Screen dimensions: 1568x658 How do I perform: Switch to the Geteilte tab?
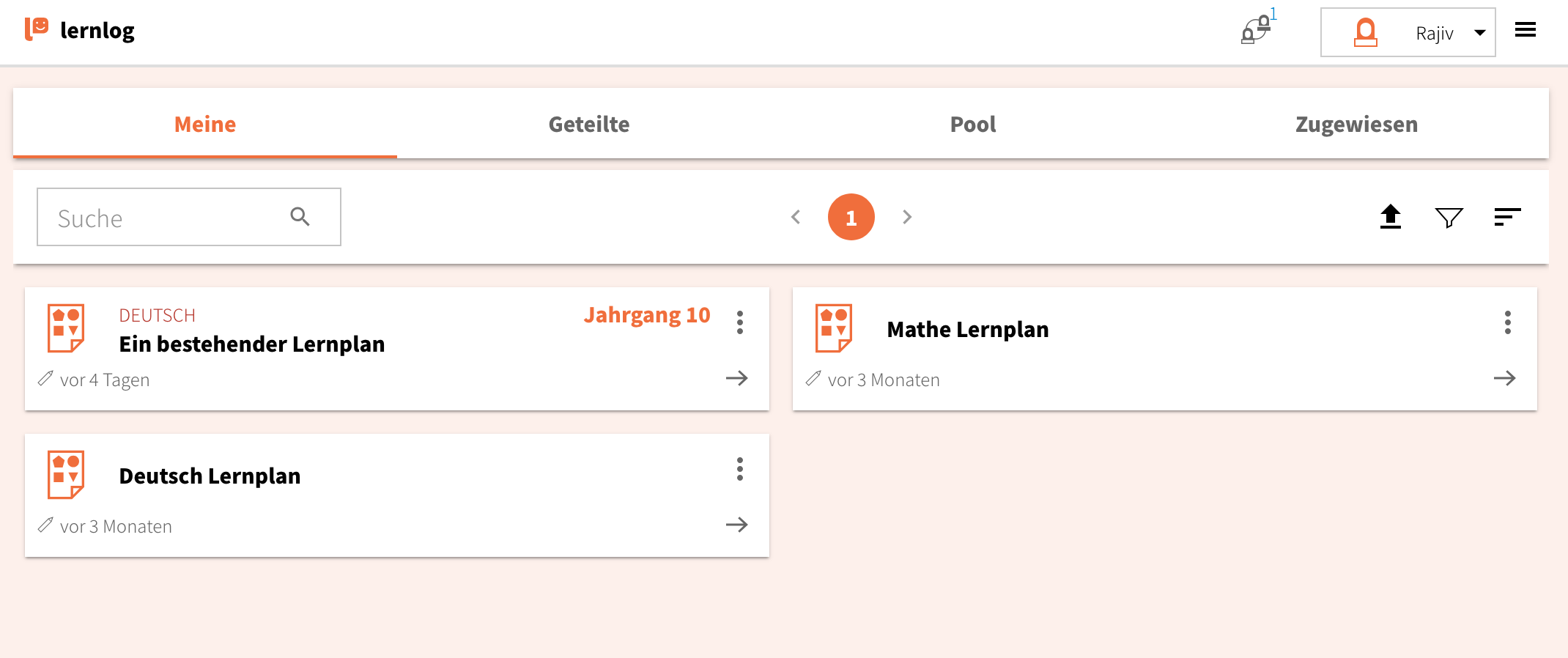coord(588,124)
